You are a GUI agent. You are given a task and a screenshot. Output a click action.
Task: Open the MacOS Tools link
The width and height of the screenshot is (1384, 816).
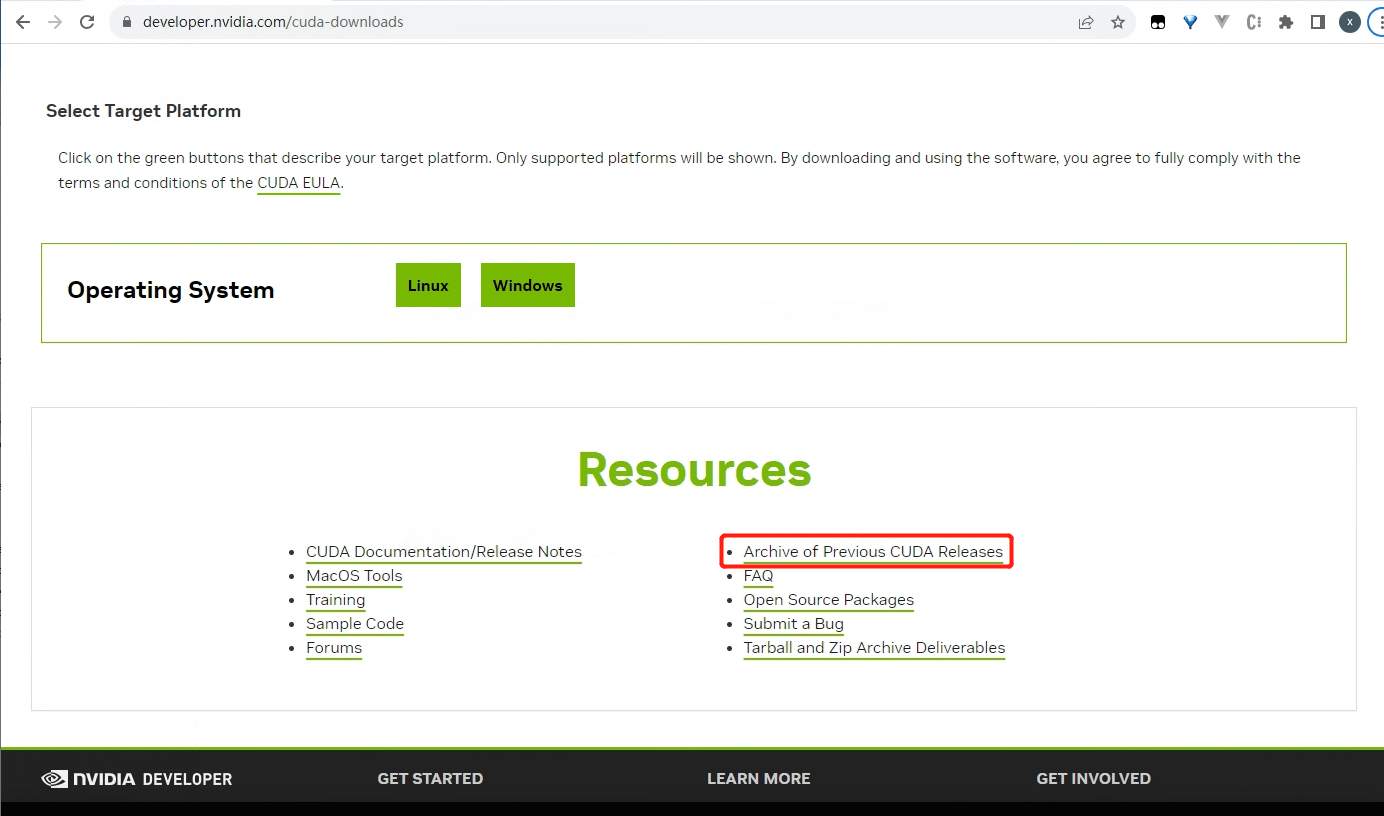[x=354, y=576]
